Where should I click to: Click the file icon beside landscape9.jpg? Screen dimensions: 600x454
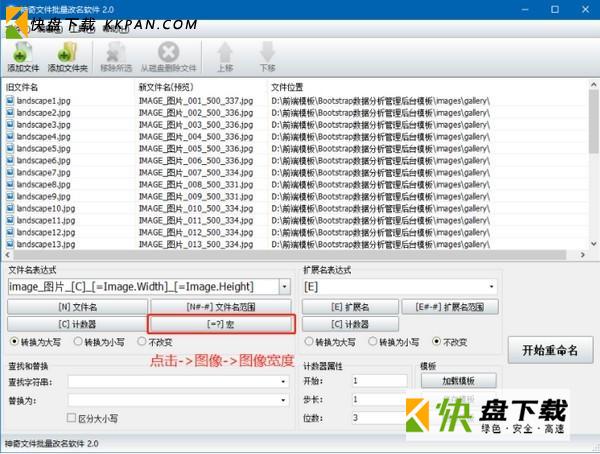[10, 196]
